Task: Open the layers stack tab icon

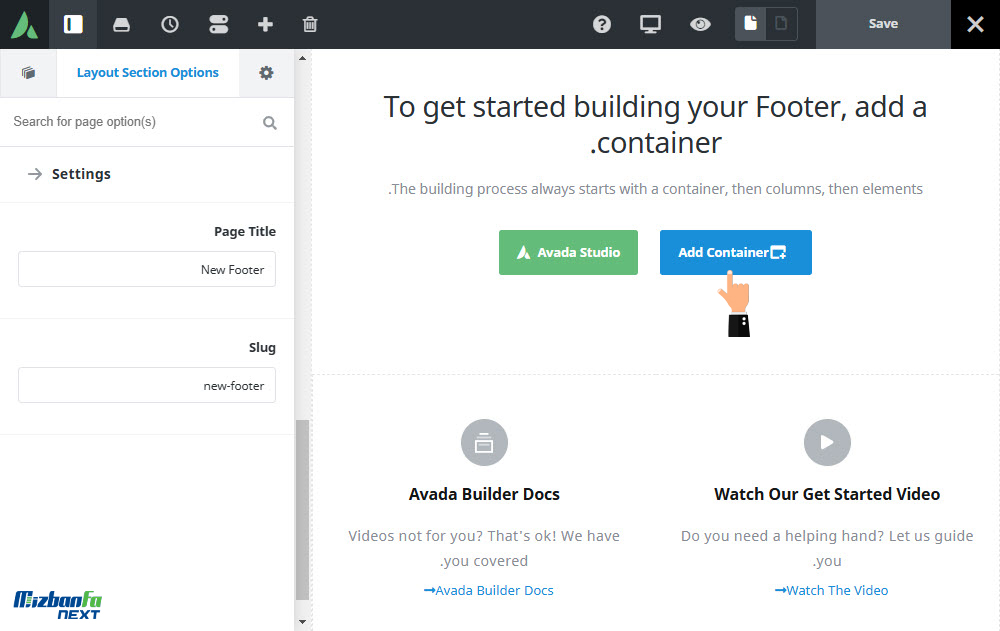Action: pyautogui.click(x=28, y=73)
